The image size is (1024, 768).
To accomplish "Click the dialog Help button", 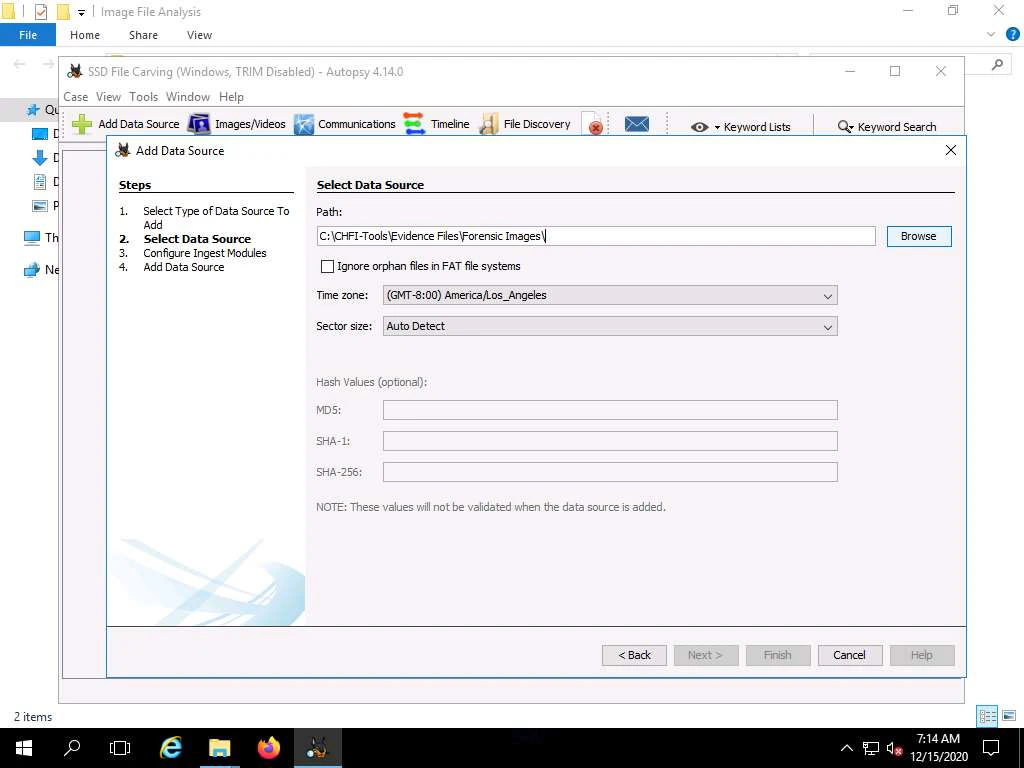I will point(922,655).
